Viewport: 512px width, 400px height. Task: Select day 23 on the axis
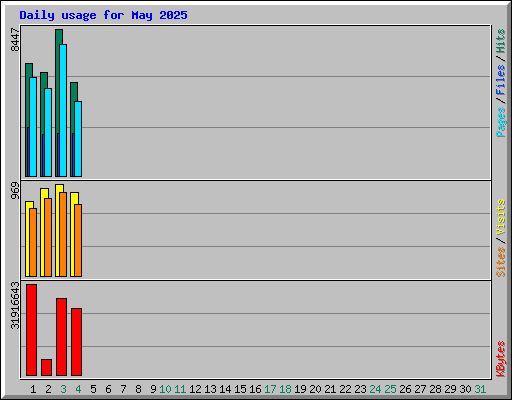point(360,389)
